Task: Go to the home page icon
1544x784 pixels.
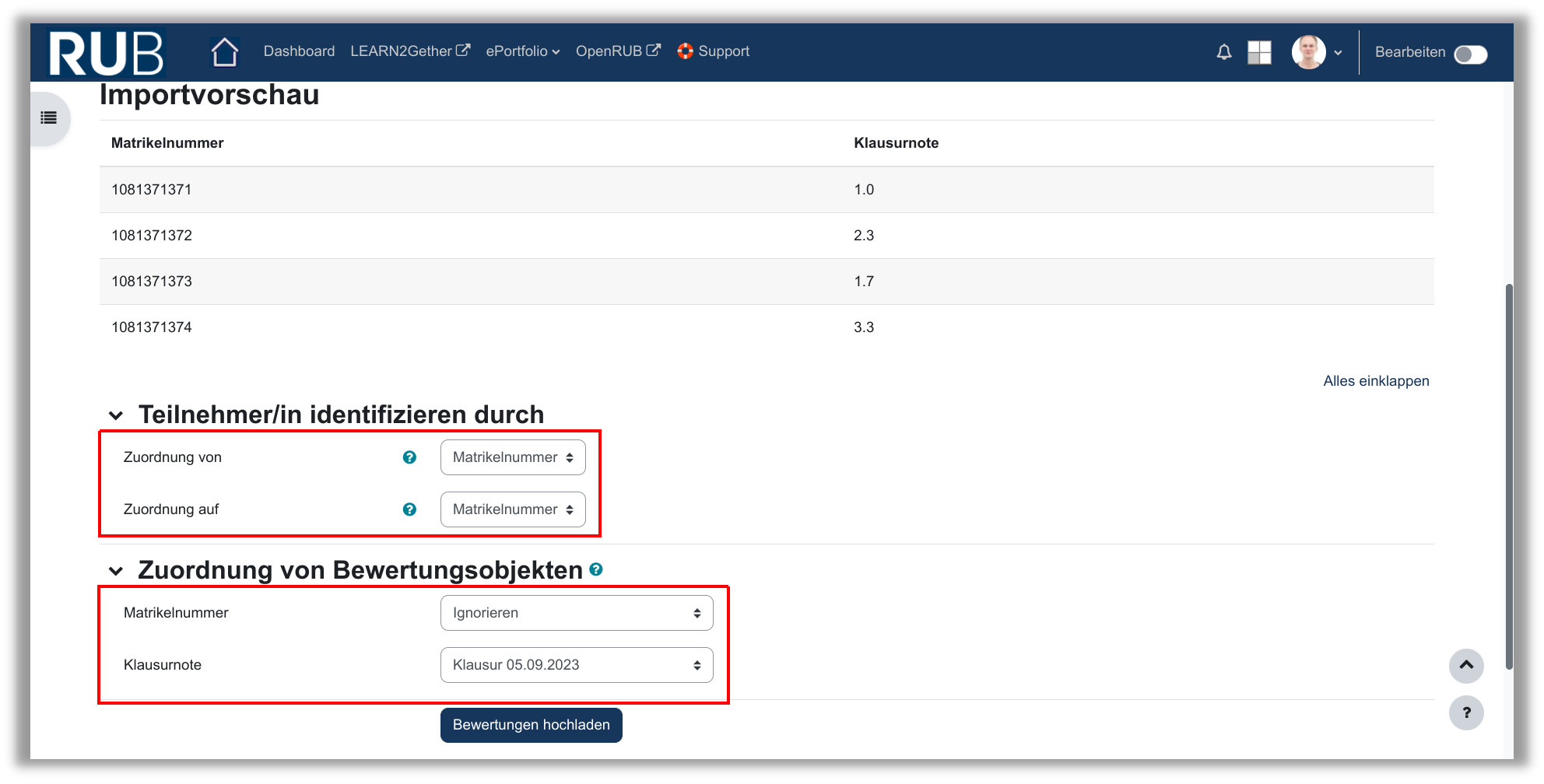Action: click(x=225, y=52)
